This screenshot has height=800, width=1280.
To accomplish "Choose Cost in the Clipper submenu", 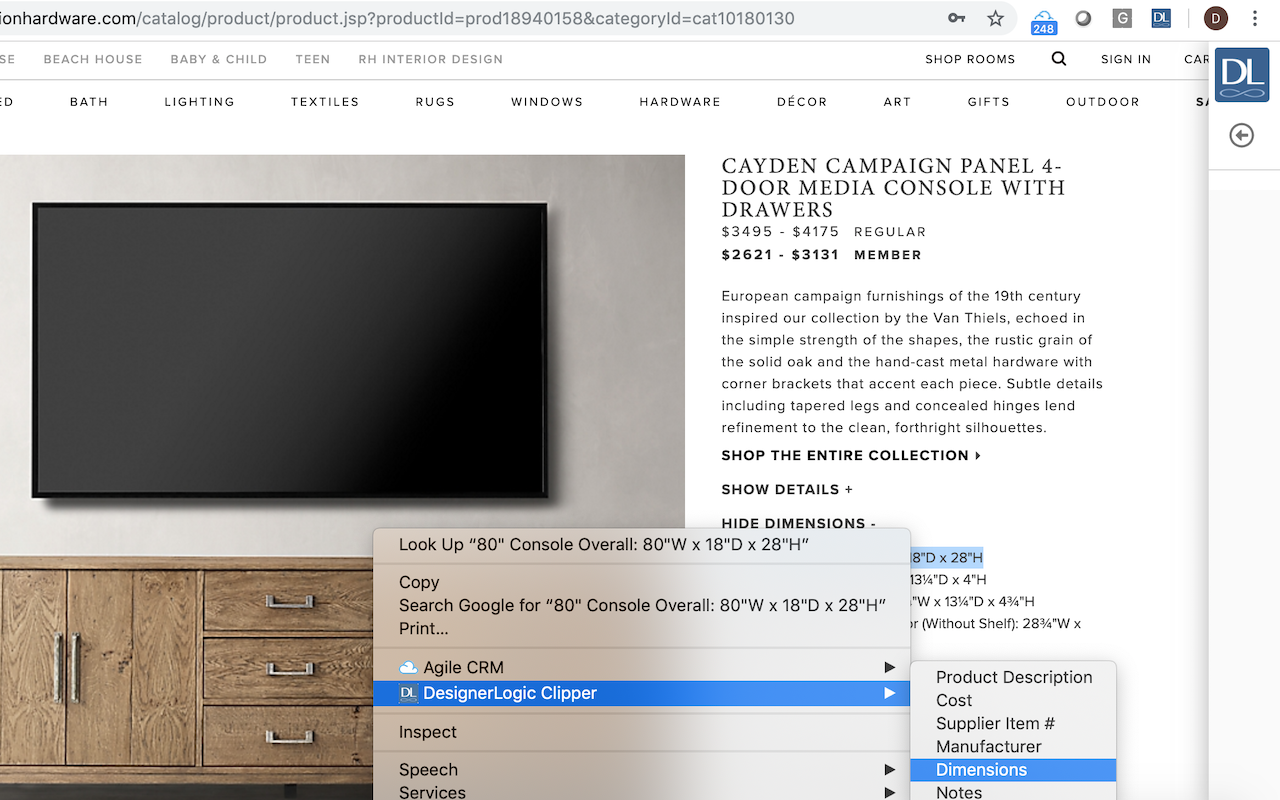I will [x=1013, y=700].
